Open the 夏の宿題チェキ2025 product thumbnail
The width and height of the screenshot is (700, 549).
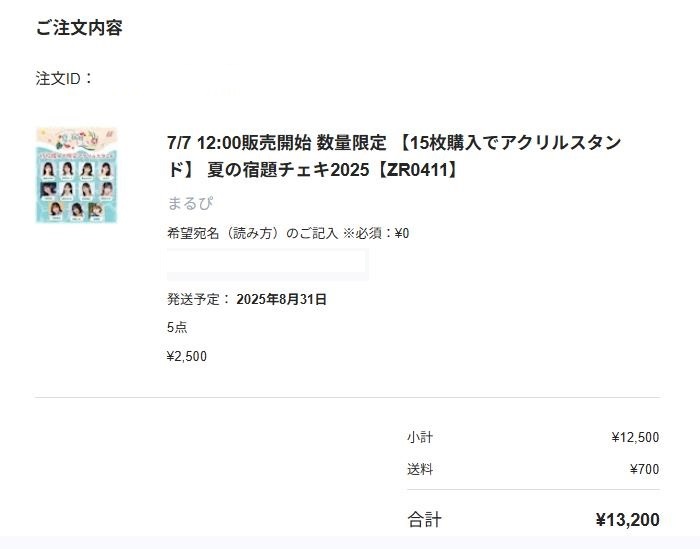pyautogui.click(x=76, y=175)
